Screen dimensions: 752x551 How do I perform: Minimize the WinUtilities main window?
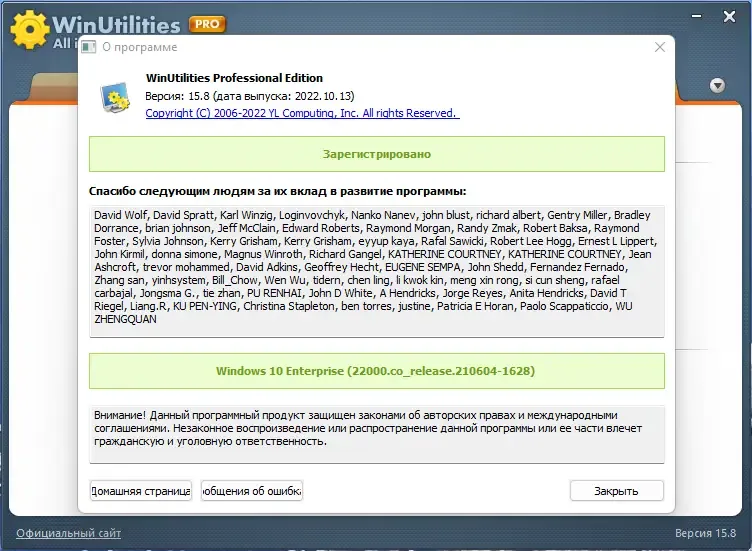(697, 16)
